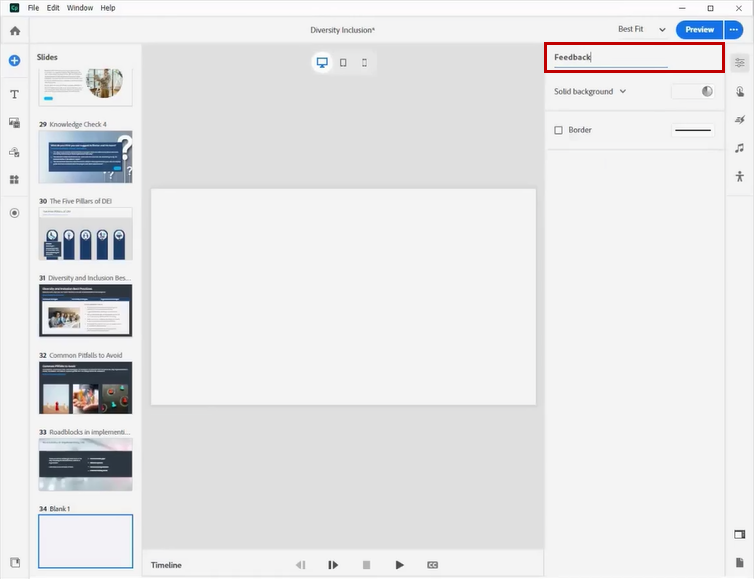The height and width of the screenshot is (579, 754).
Task: Open the border line style selector
Action: 692,130
